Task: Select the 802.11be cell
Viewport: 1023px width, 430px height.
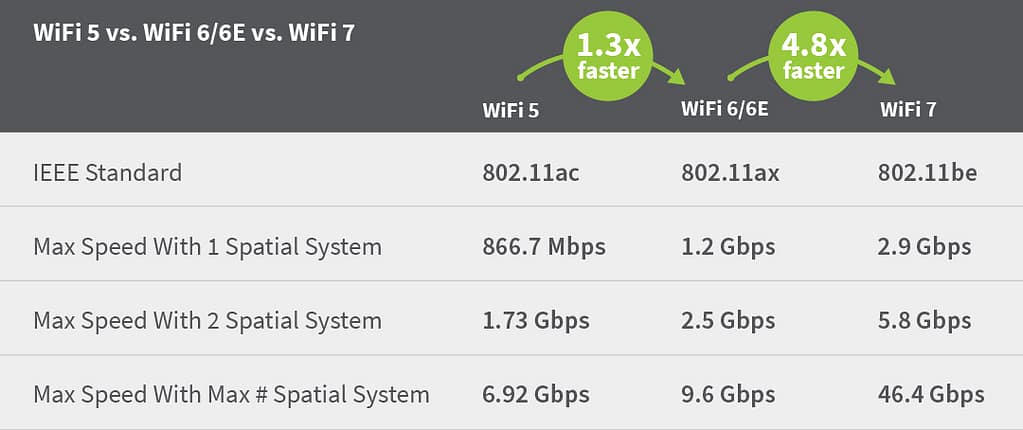Action: click(x=926, y=172)
